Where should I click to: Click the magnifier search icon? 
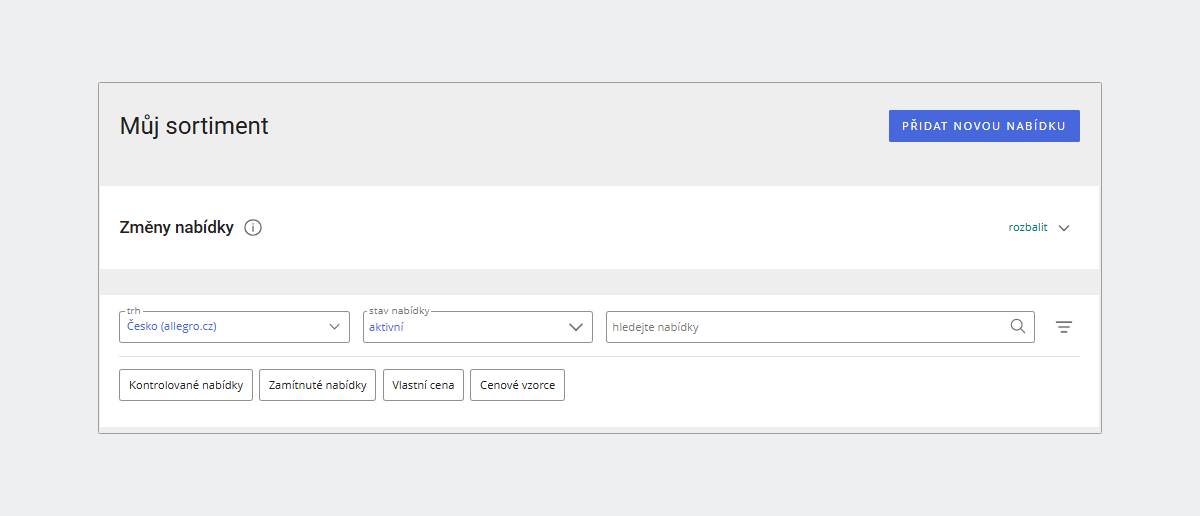[1018, 326]
